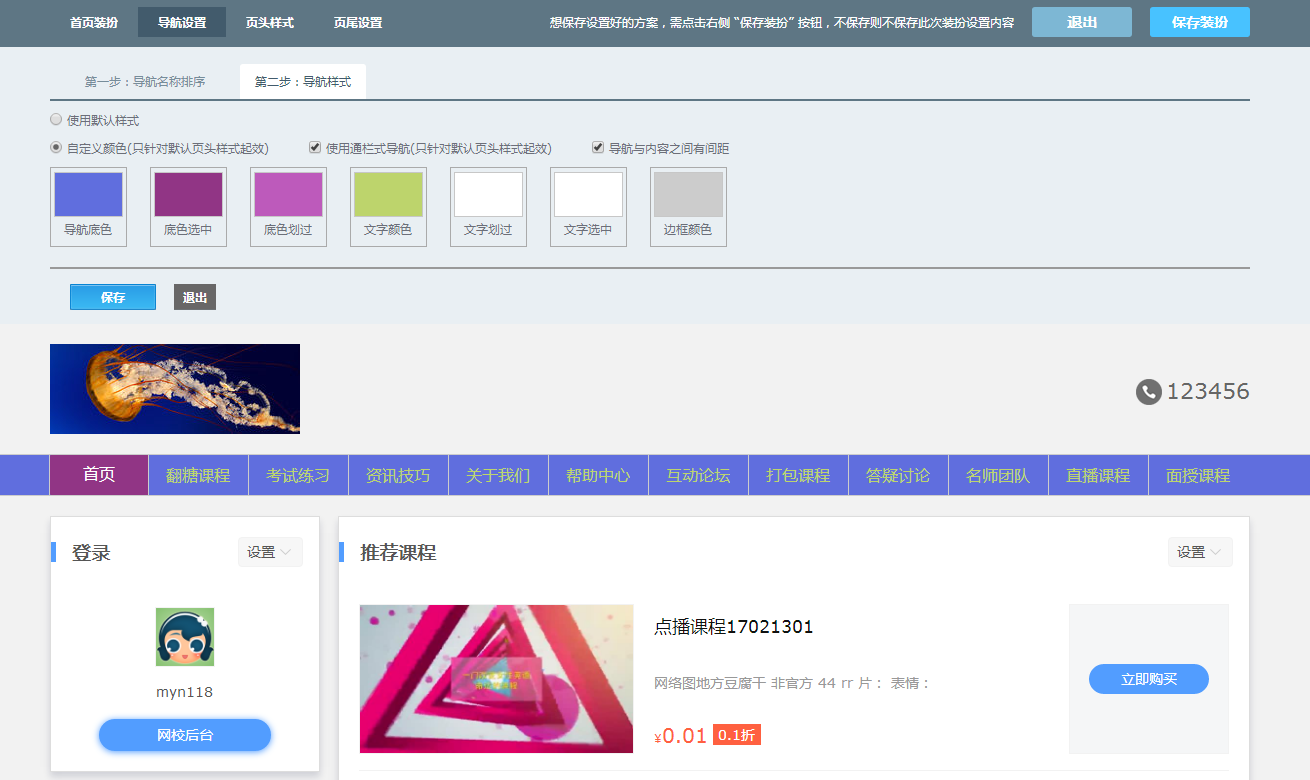Viewport: 1310px width, 780px height.
Task: Click the phone icon beside 123456
Action: point(1148,392)
